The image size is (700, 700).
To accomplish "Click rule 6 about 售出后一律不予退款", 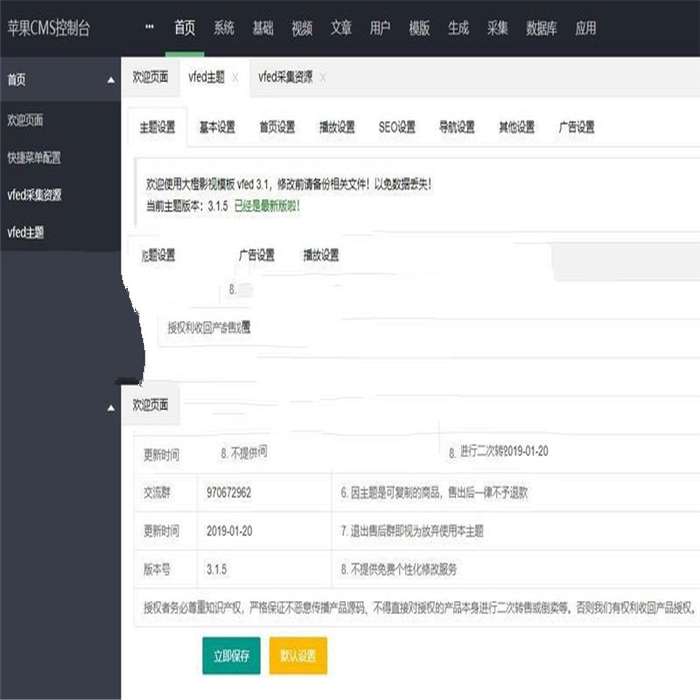I will point(434,493).
